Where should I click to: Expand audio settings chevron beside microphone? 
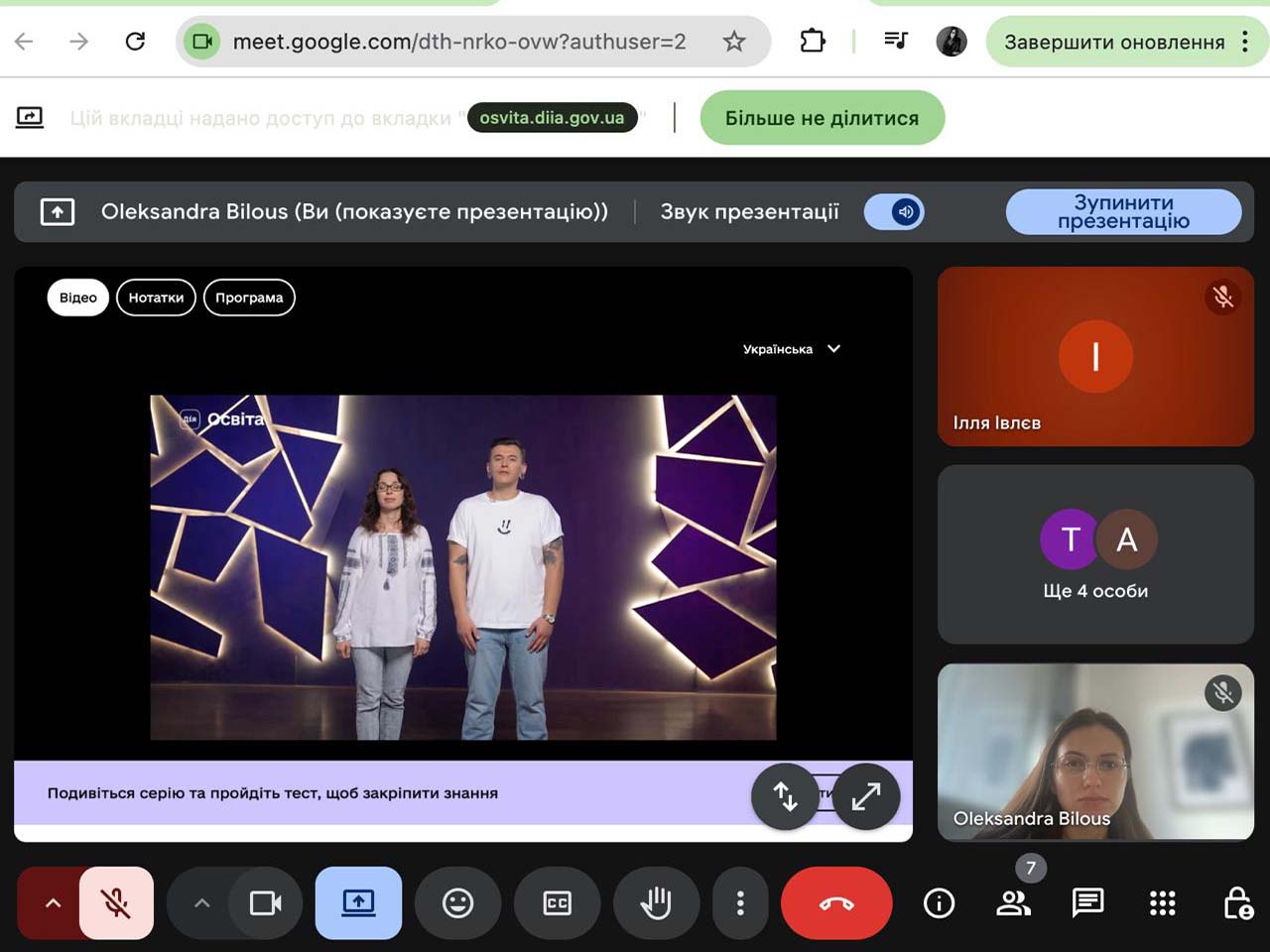tap(54, 903)
